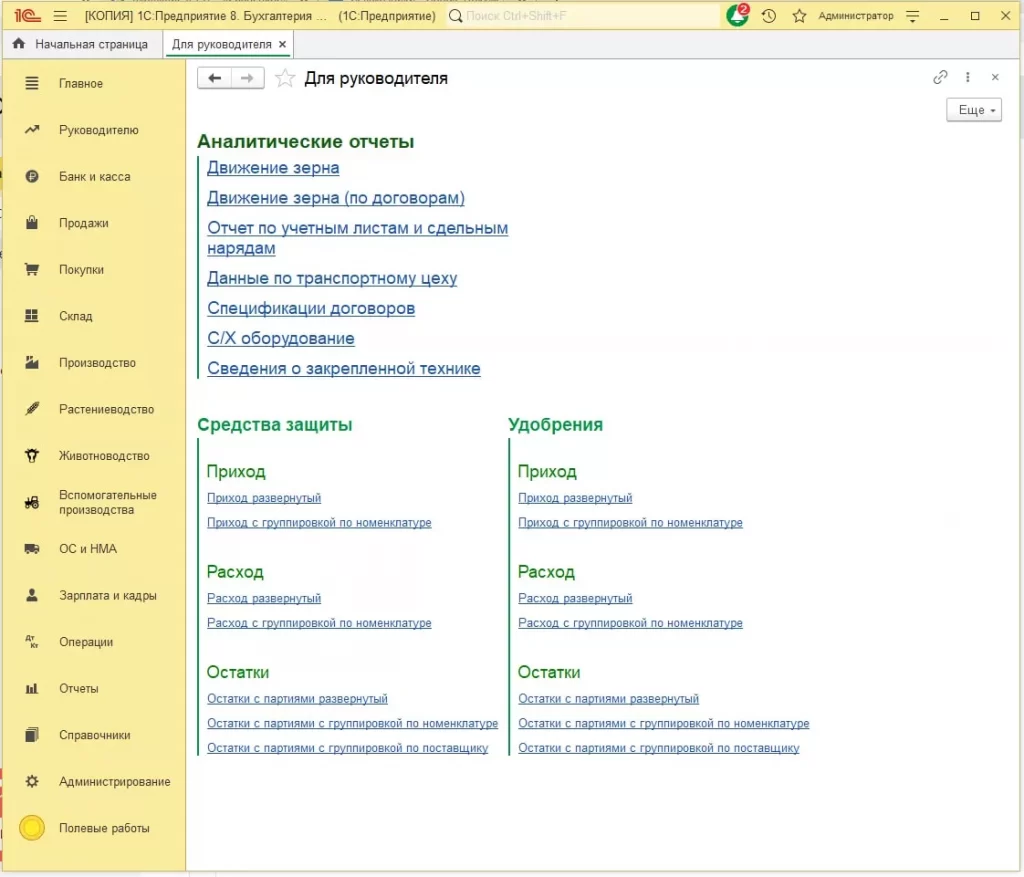Click the Отчеты bar chart icon

[31, 688]
